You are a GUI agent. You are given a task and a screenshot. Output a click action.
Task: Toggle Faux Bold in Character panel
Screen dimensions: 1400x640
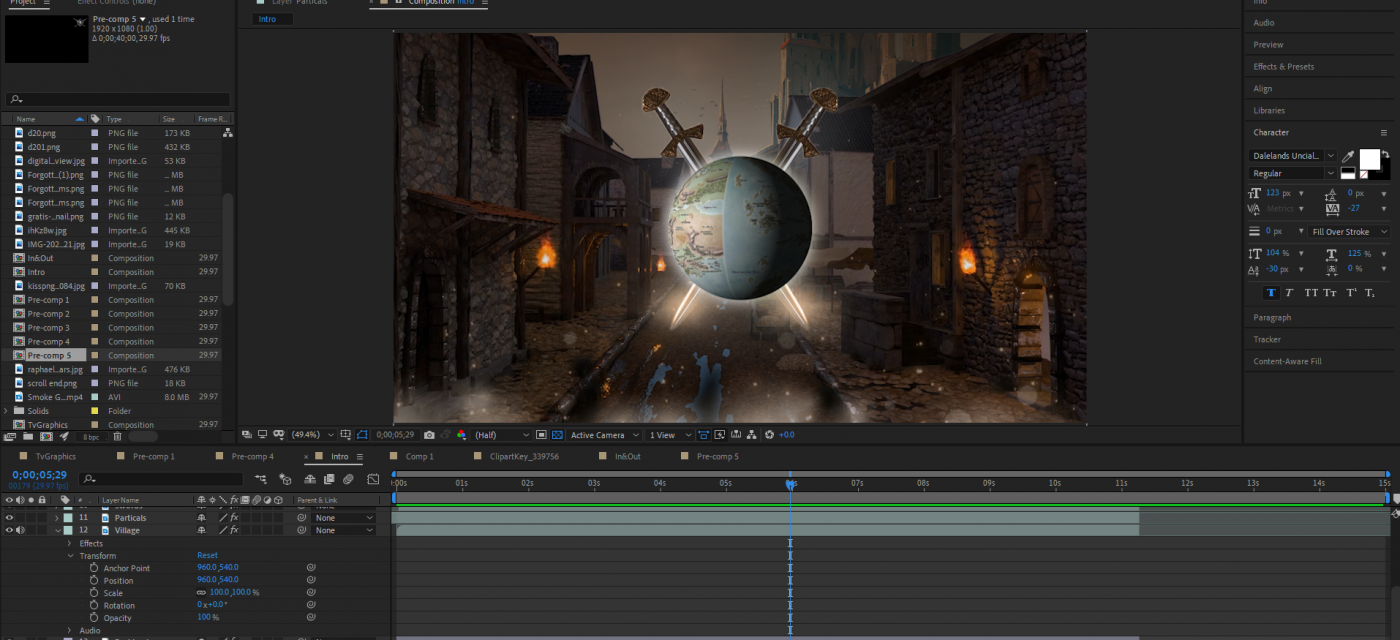[1271, 293]
